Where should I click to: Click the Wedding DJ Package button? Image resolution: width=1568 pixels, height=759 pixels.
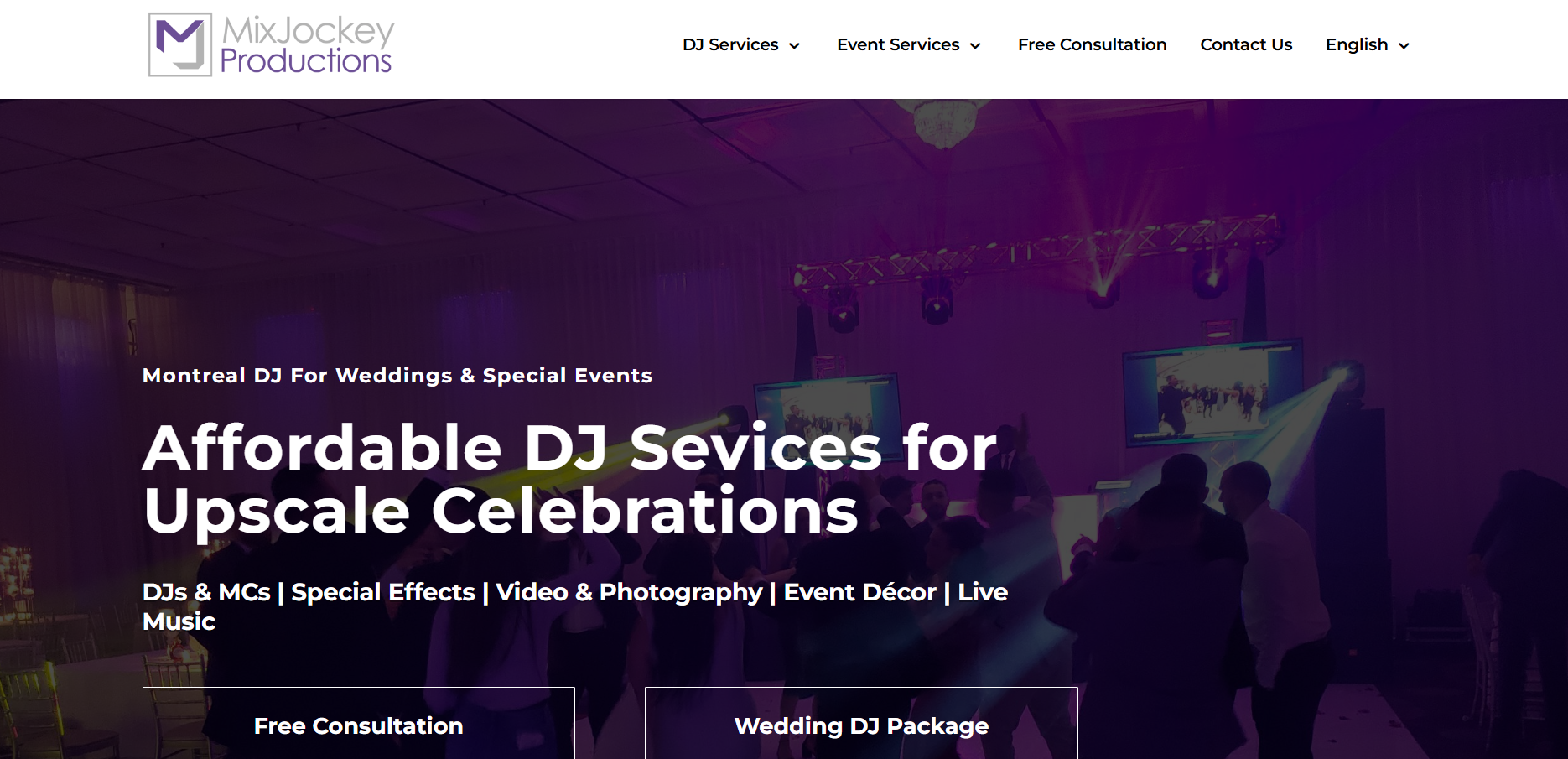861,723
